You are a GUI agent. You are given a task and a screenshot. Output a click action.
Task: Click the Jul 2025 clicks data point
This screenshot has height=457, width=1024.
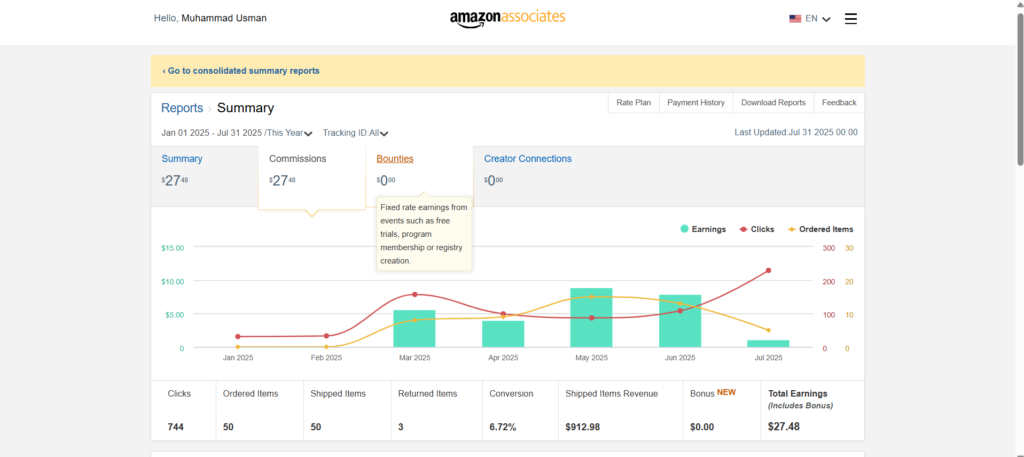click(768, 270)
